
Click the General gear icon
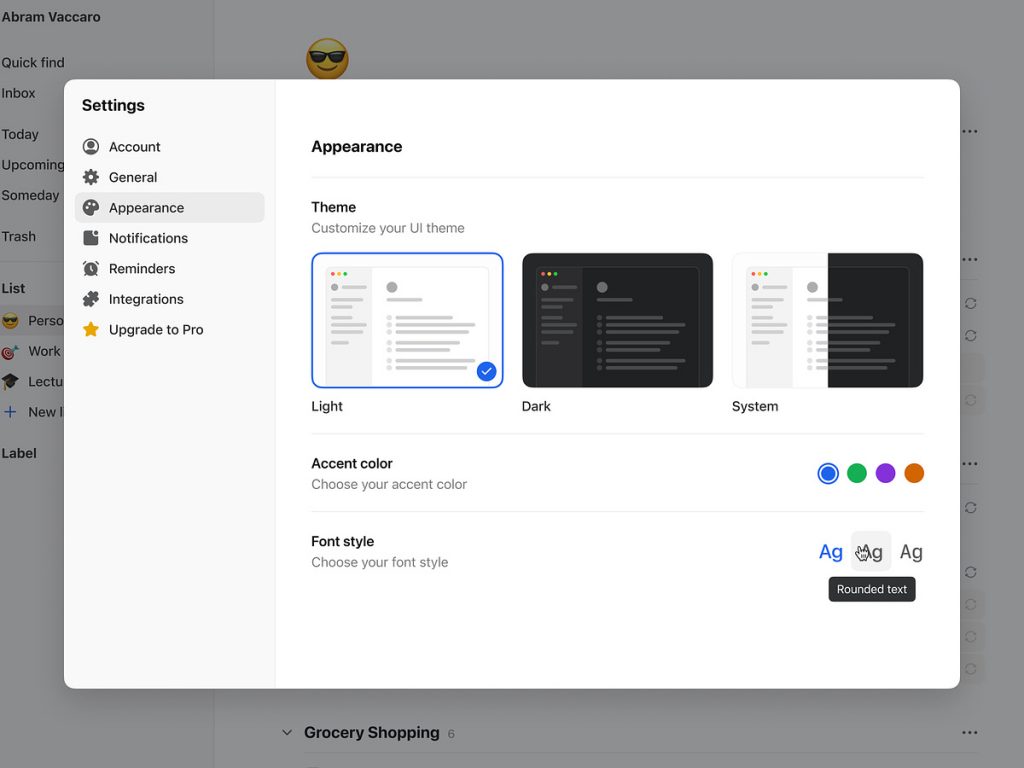coord(91,177)
